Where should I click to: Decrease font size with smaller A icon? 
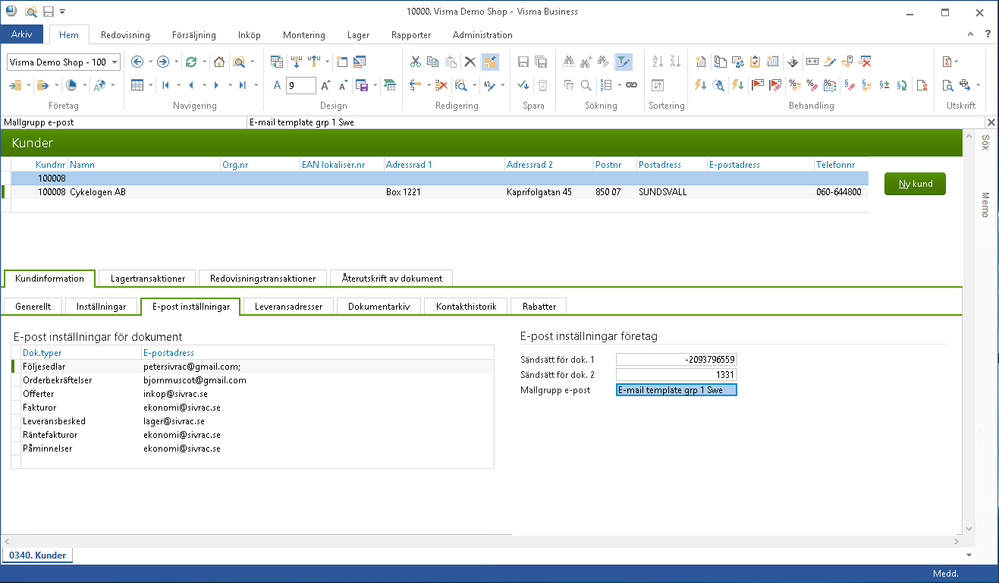(343, 85)
